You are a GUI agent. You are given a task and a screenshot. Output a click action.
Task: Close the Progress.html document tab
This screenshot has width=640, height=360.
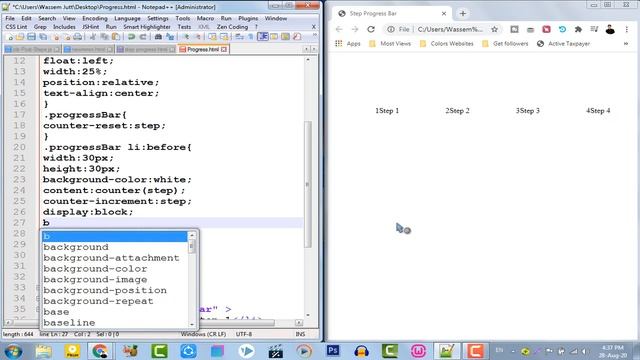pyautogui.click(x=224, y=49)
